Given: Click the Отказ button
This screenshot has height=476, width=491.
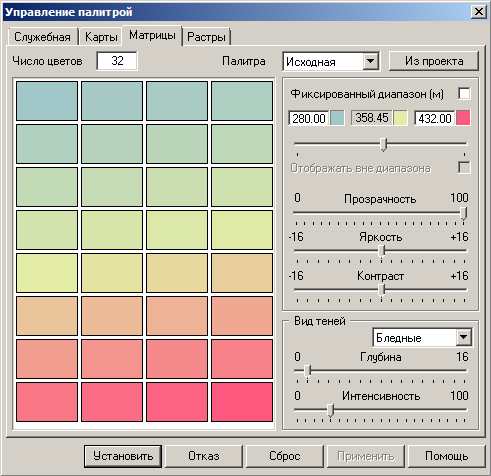Looking at the screenshot, I should 204,456.
